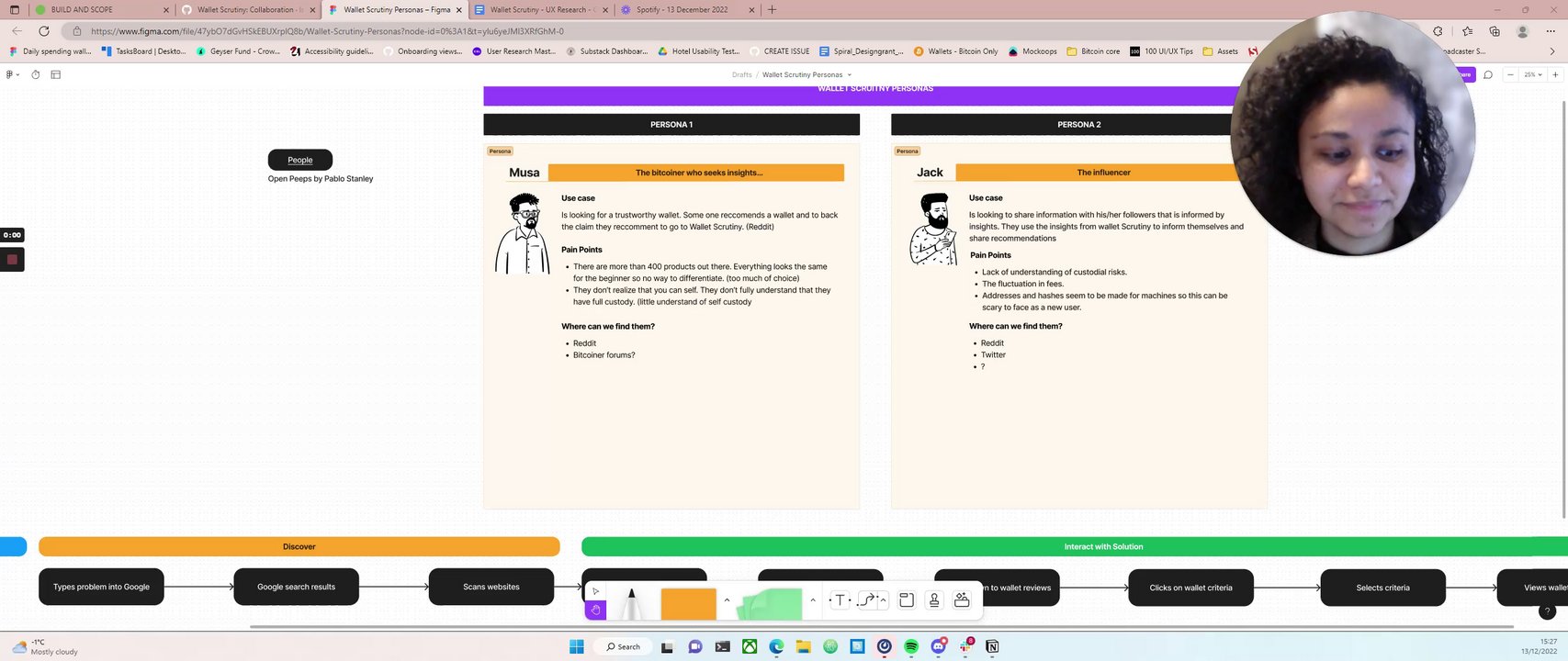Zoom in with the plus button
1568x661 pixels.
click(x=1555, y=74)
